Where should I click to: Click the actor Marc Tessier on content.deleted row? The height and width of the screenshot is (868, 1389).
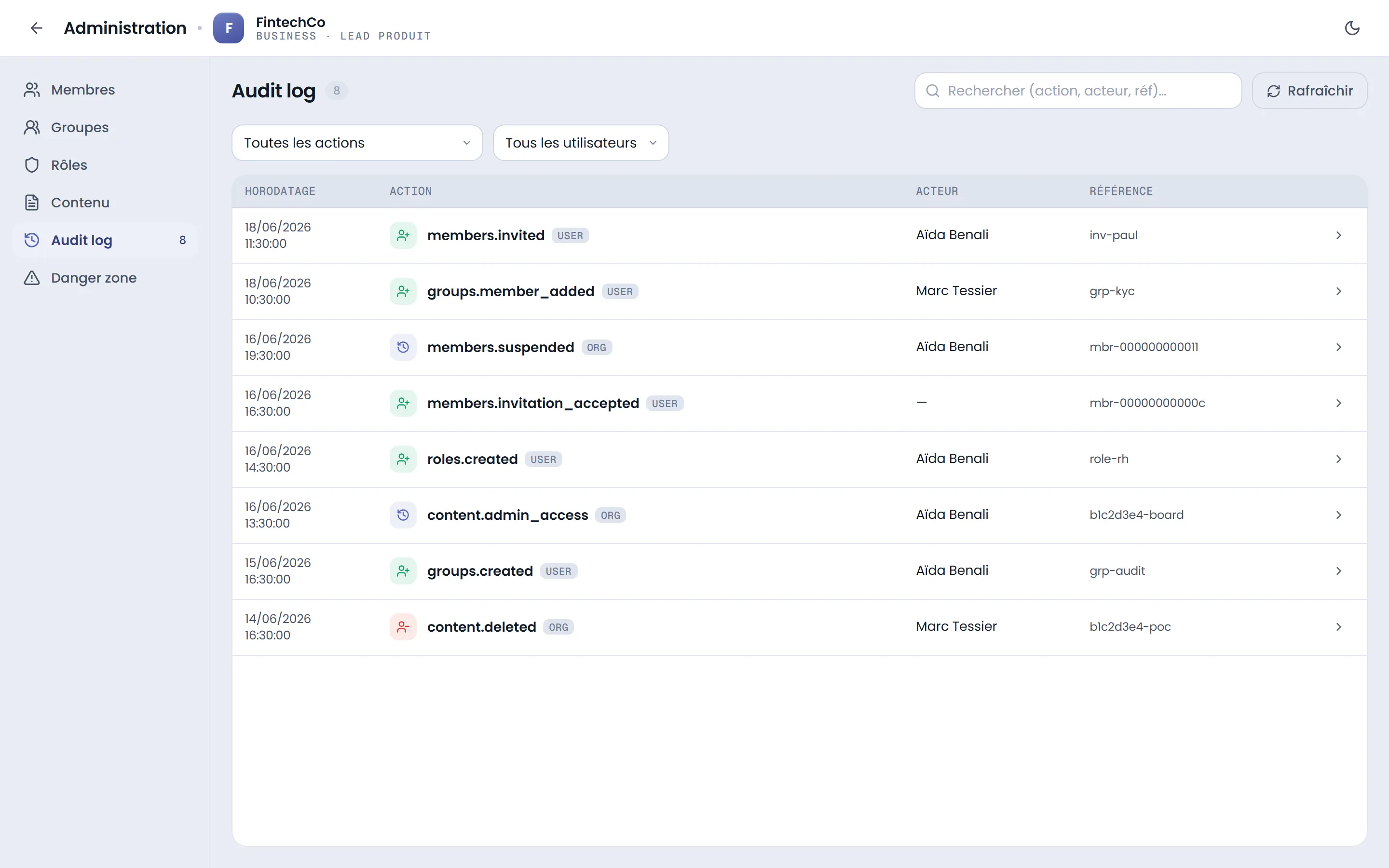tap(956, 626)
